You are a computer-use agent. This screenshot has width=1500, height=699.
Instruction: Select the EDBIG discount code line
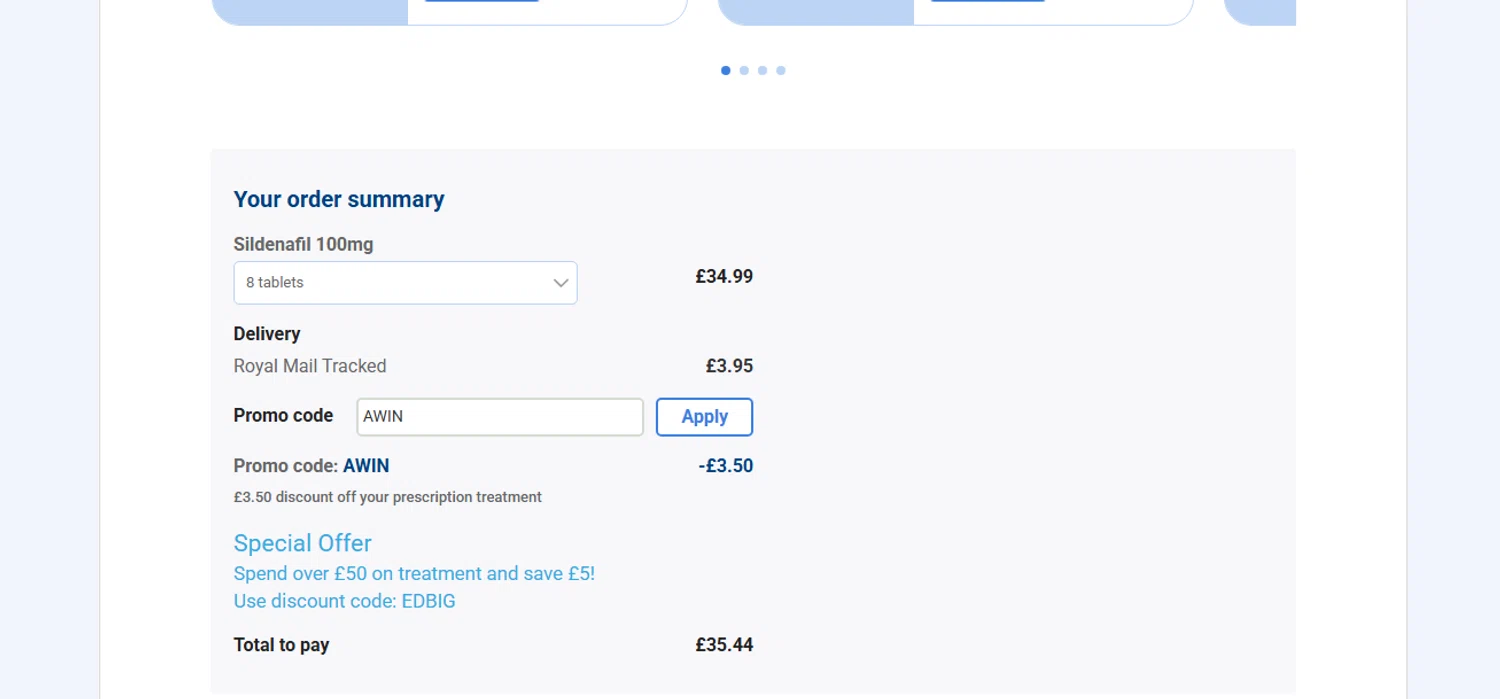pyautogui.click(x=344, y=601)
